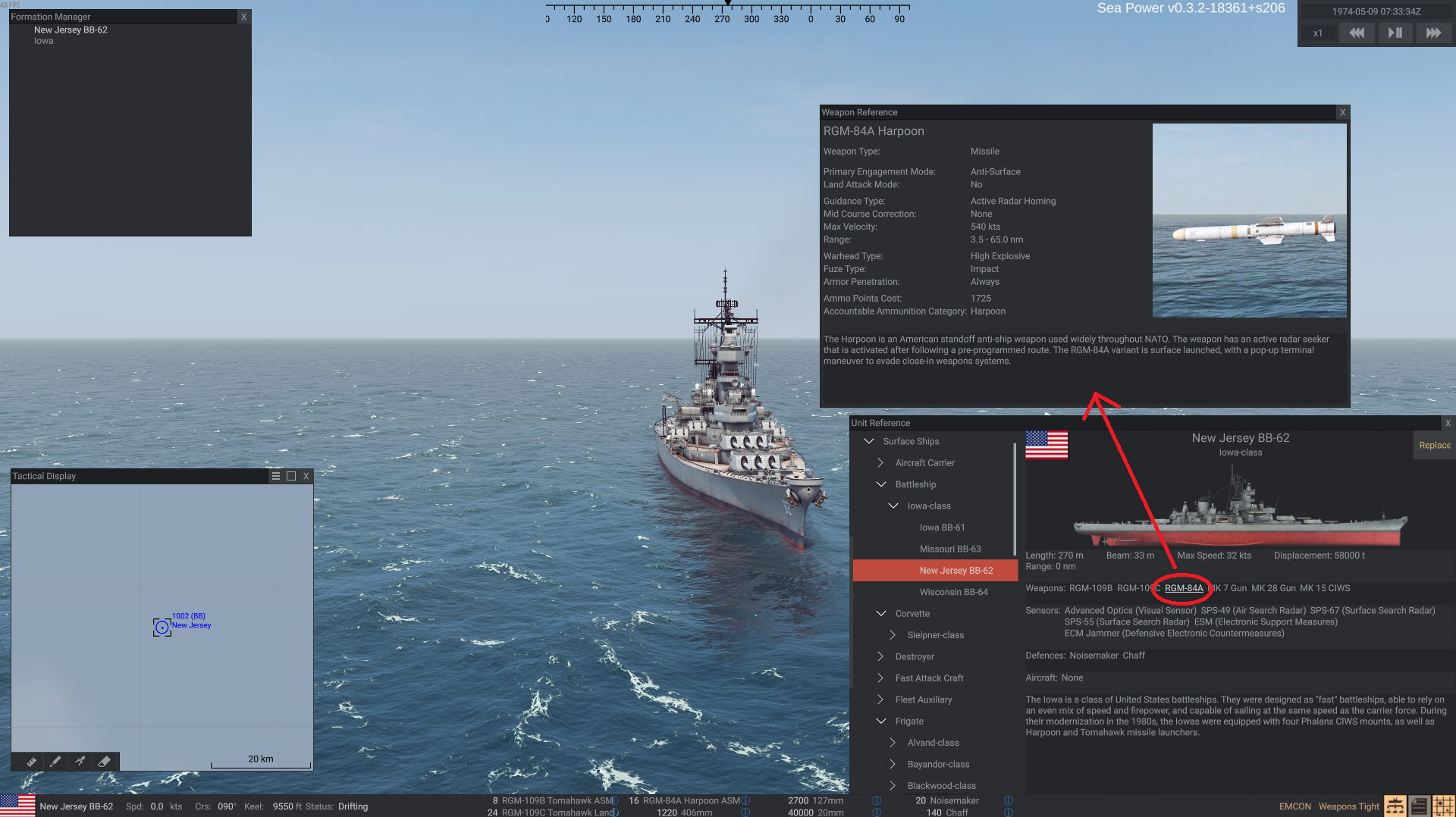Image resolution: width=1456 pixels, height=817 pixels.
Task: Open info icon beside RGM-109B Tomahawk ASM
Action: pyautogui.click(x=615, y=800)
